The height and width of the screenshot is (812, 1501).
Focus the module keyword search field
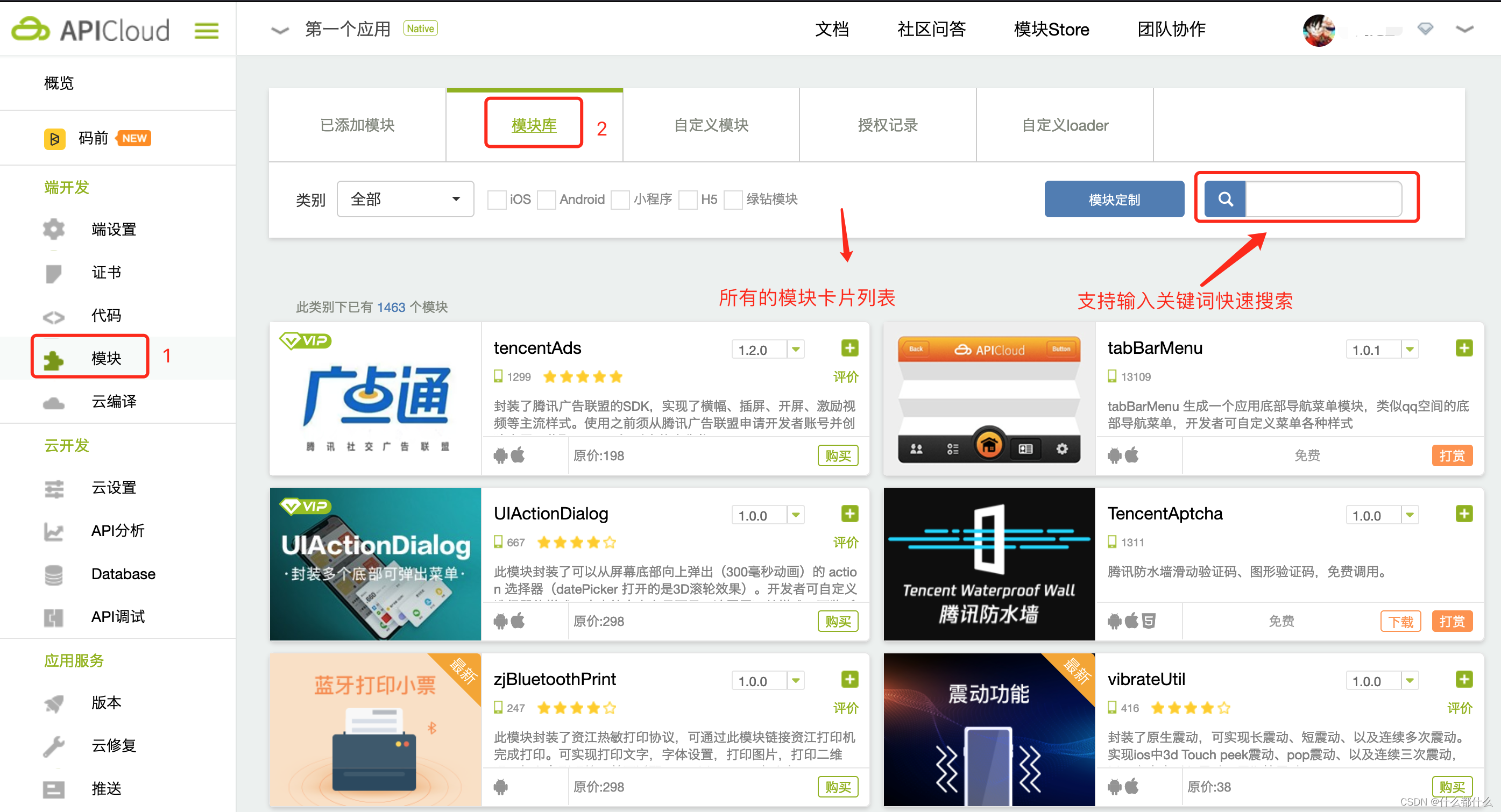click(1323, 199)
